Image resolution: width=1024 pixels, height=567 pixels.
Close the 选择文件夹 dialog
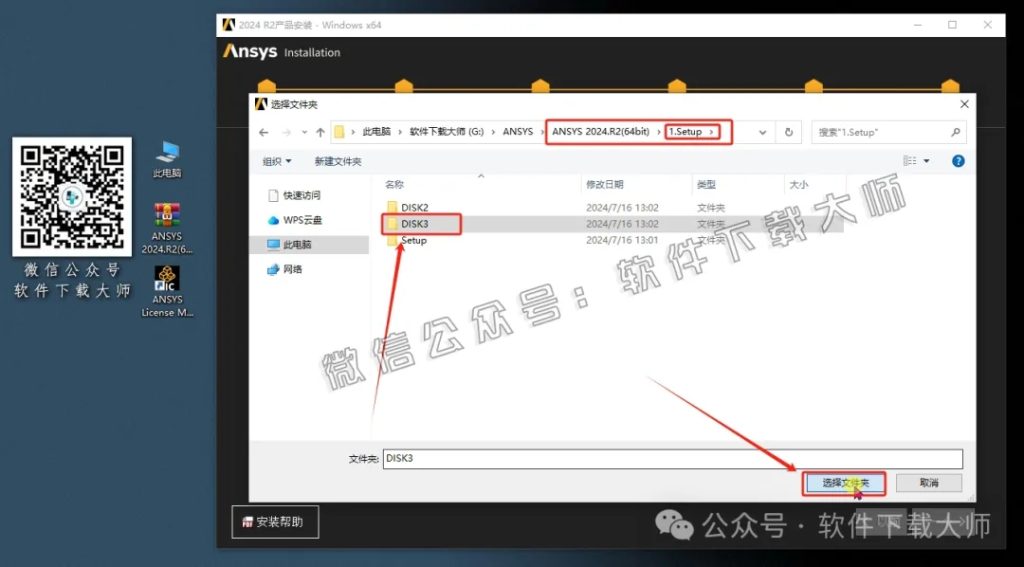tap(964, 105)
